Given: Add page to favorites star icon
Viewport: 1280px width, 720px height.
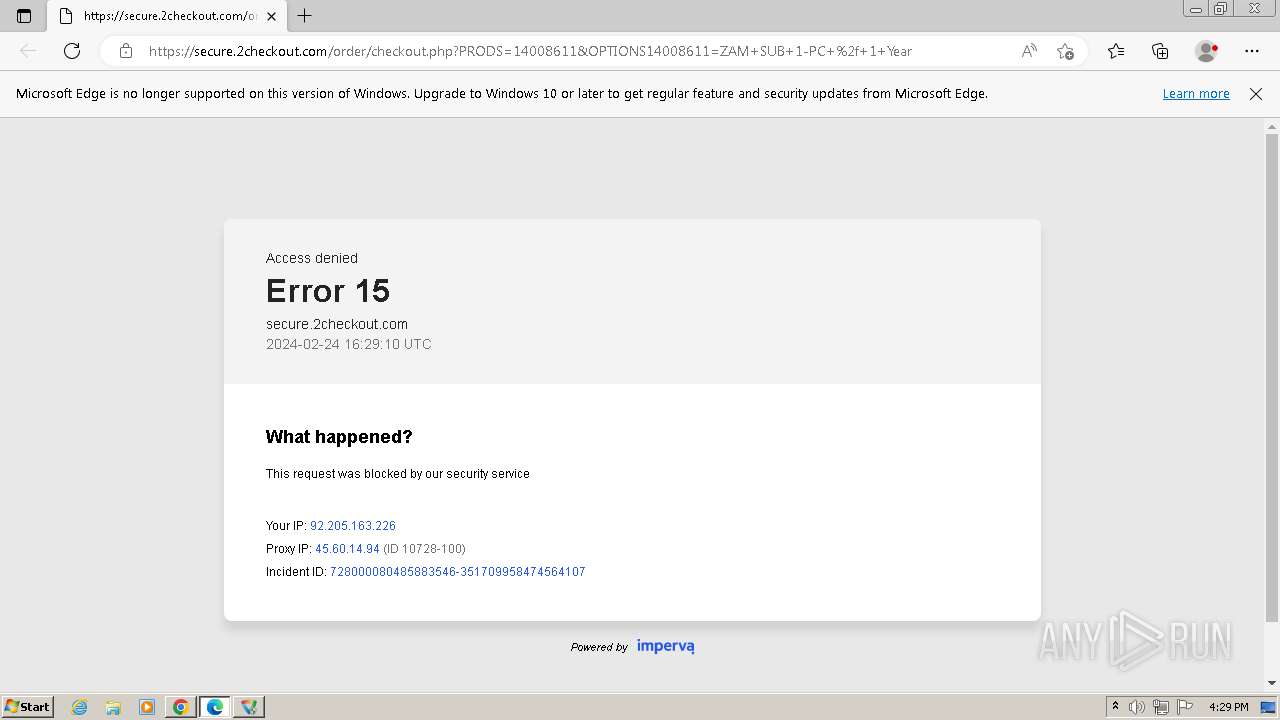Looking at the screenshot, I should point(1065,51).
